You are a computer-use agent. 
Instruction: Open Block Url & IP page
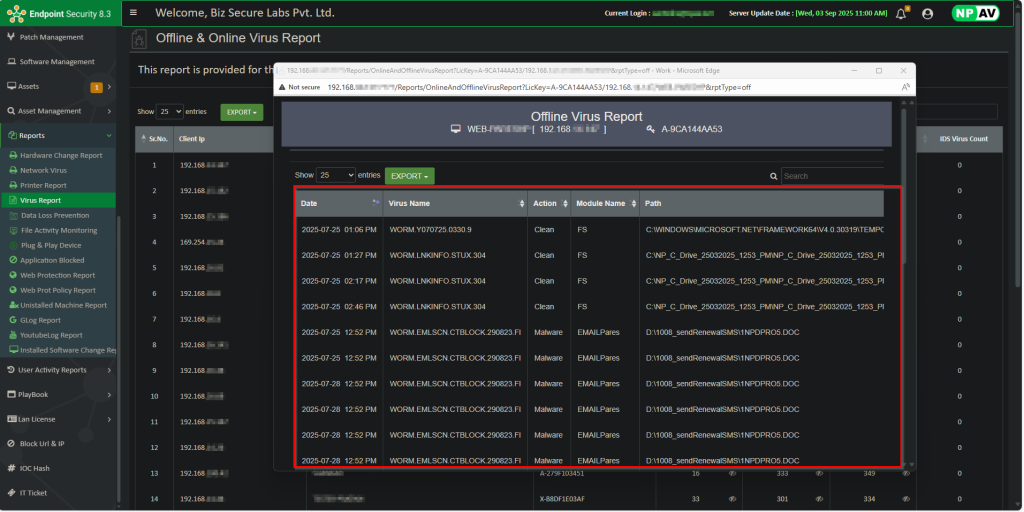41,443
